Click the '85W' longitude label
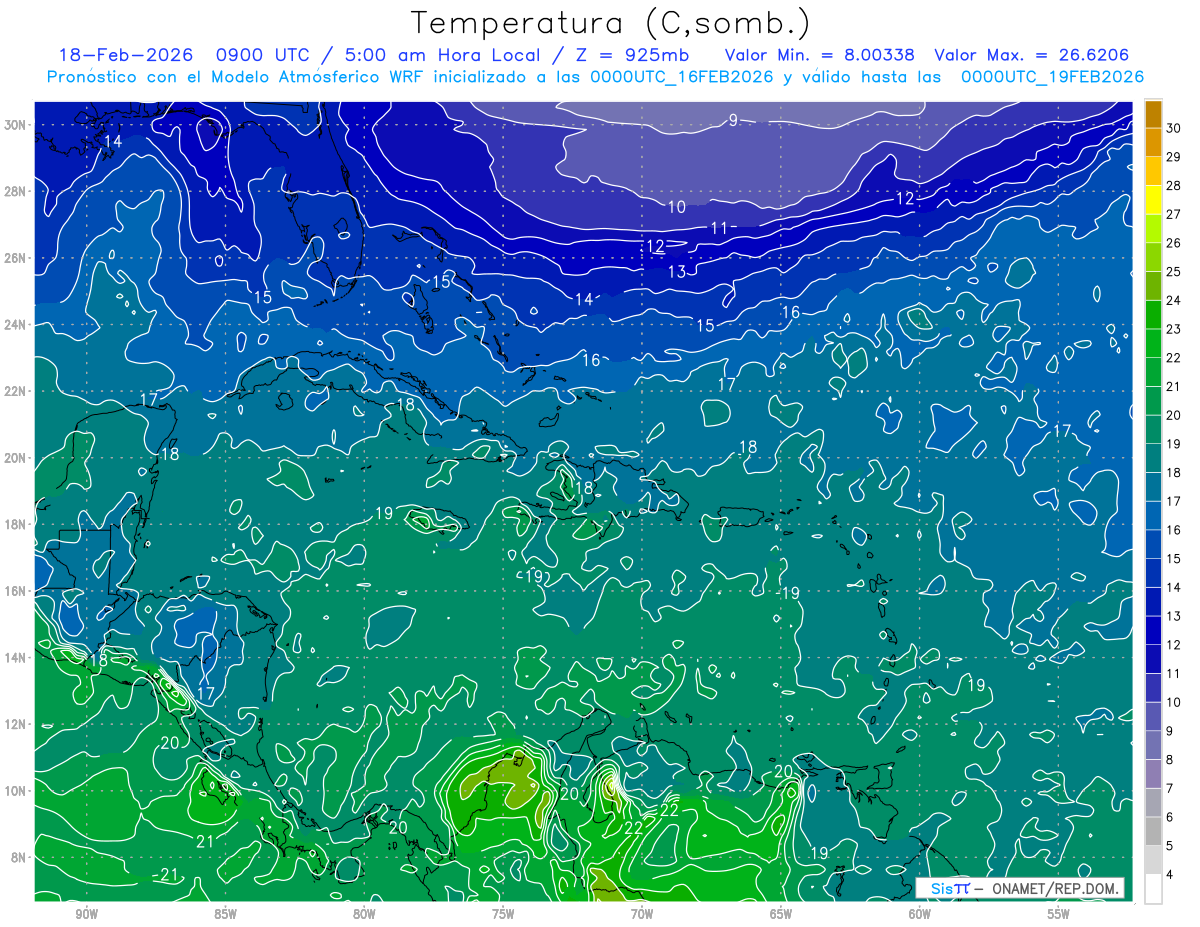1200x927 pixels. pyautogui.click(x=225, y=914)
